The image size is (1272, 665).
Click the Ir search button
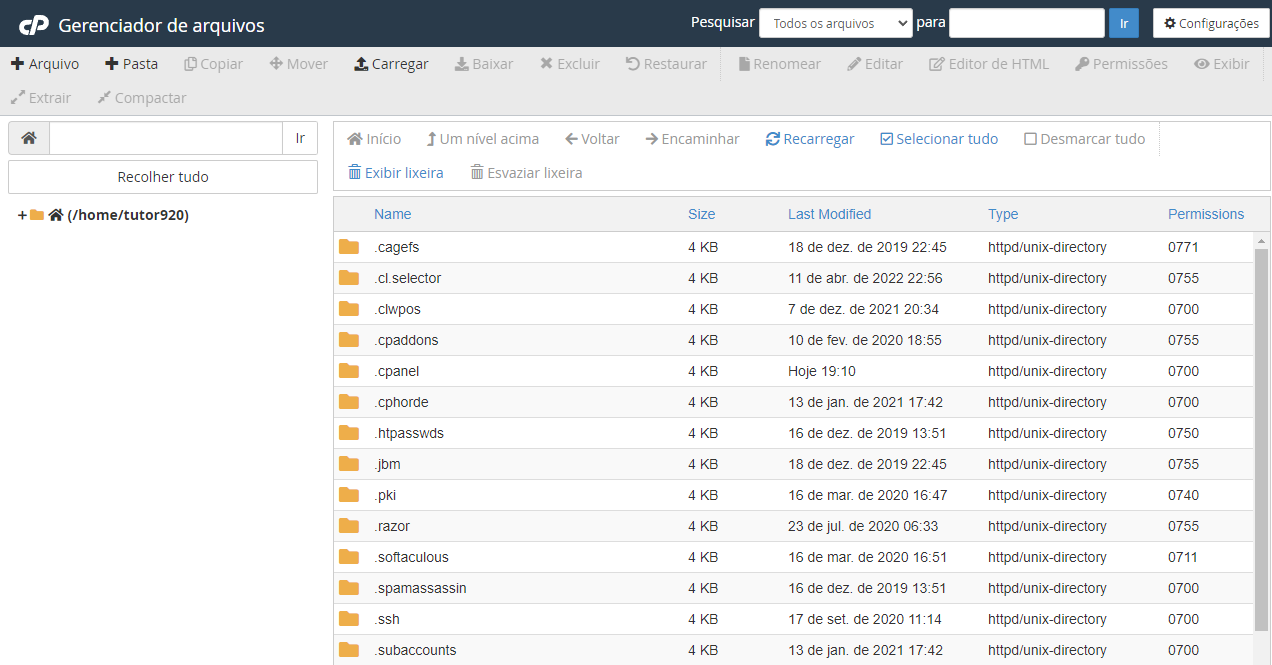(1123, 22)
